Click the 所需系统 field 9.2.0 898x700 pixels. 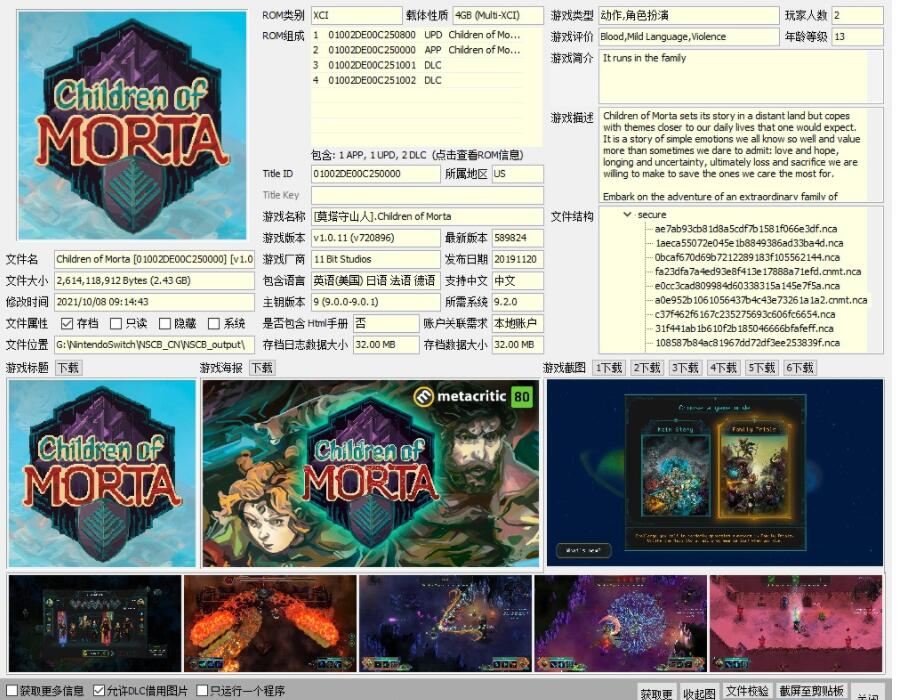(517, 302)
